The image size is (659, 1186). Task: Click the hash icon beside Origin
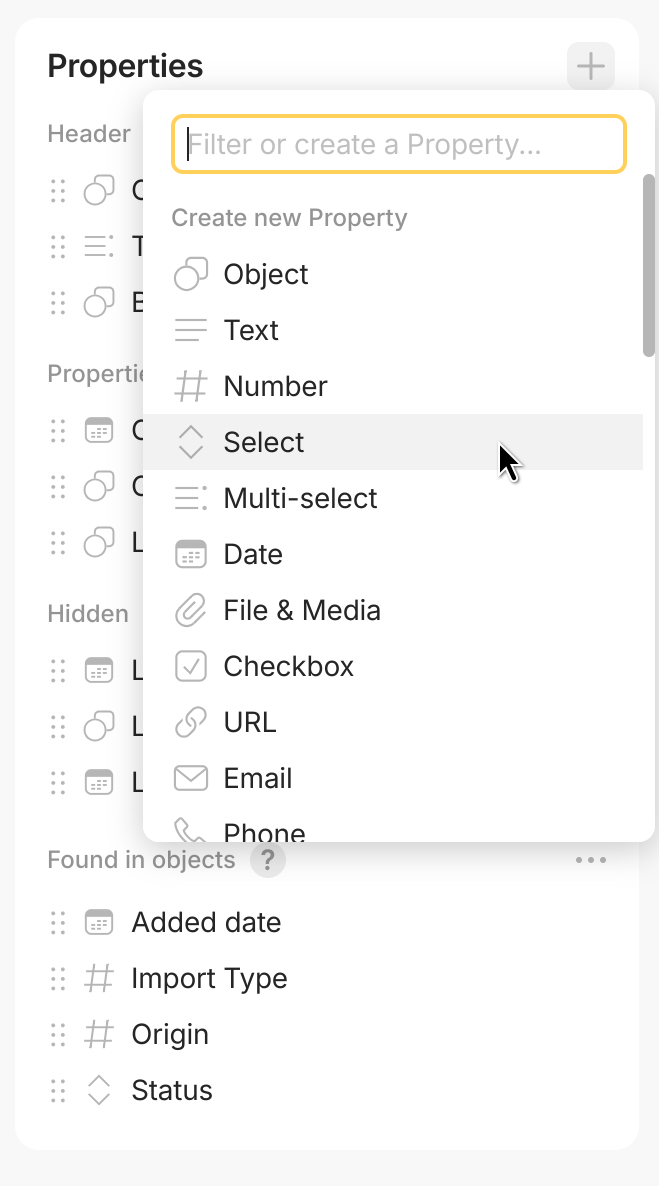tap(98, 1034)
